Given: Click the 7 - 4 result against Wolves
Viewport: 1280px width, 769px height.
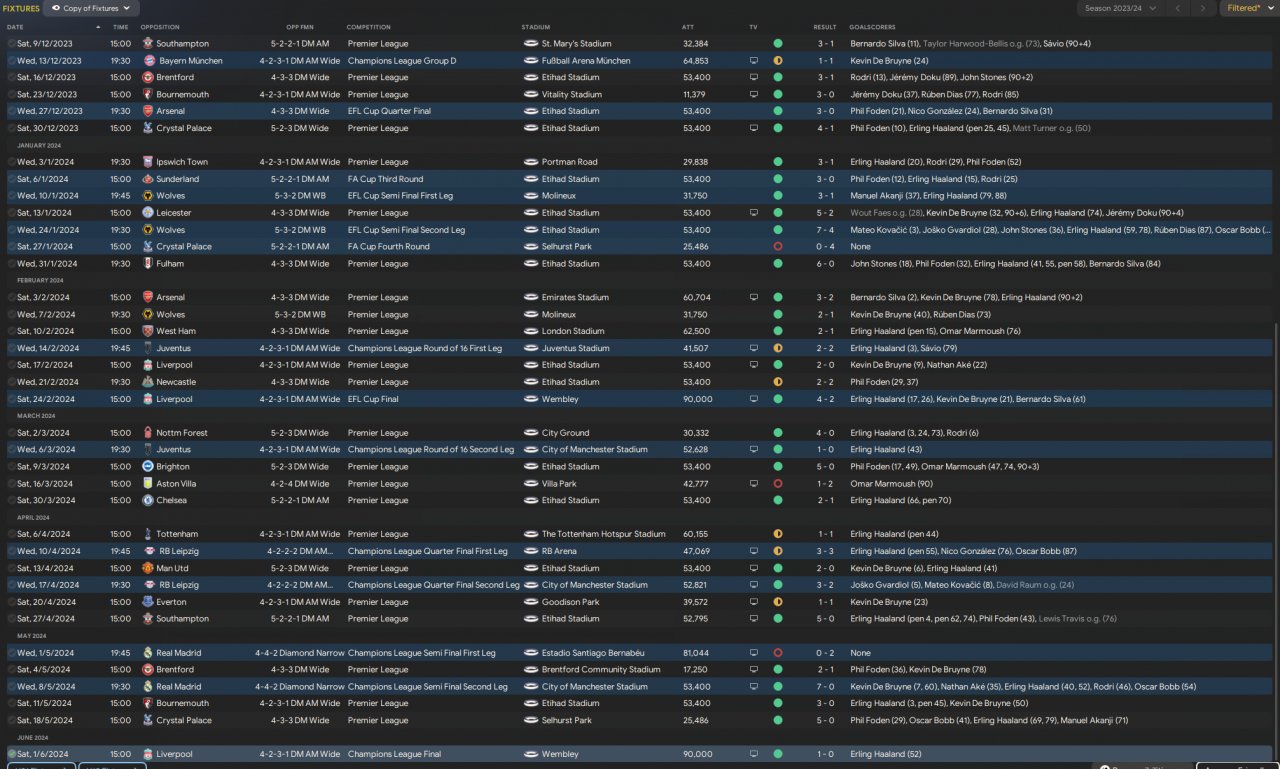Looking at the screenshot, I should pyautogui.click(x=825, y=230).
